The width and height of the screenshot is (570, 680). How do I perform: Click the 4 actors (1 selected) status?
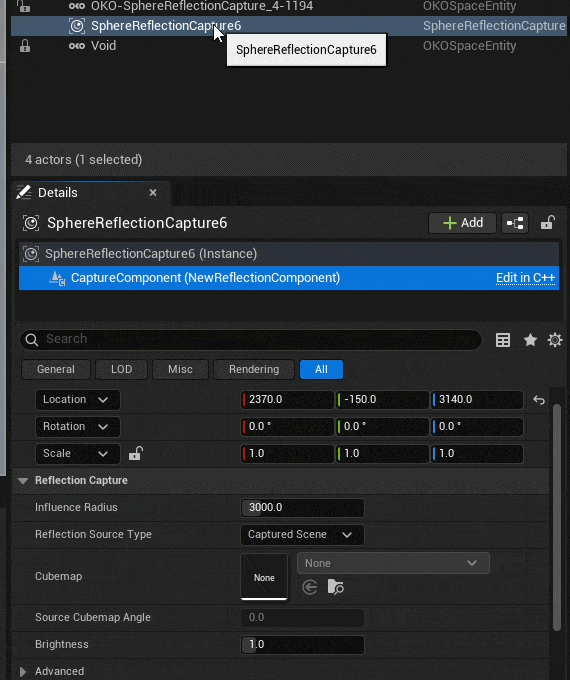83,160
